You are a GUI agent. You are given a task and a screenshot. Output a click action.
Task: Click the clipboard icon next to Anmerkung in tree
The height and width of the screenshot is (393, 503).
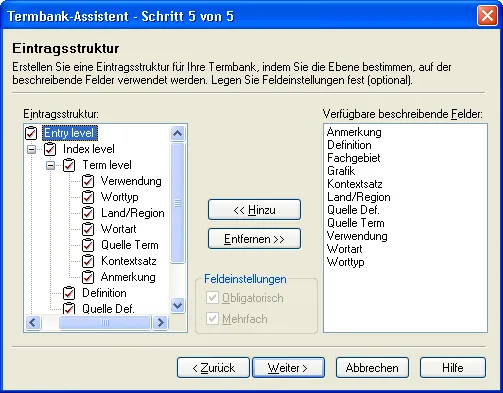click(88, 277)
